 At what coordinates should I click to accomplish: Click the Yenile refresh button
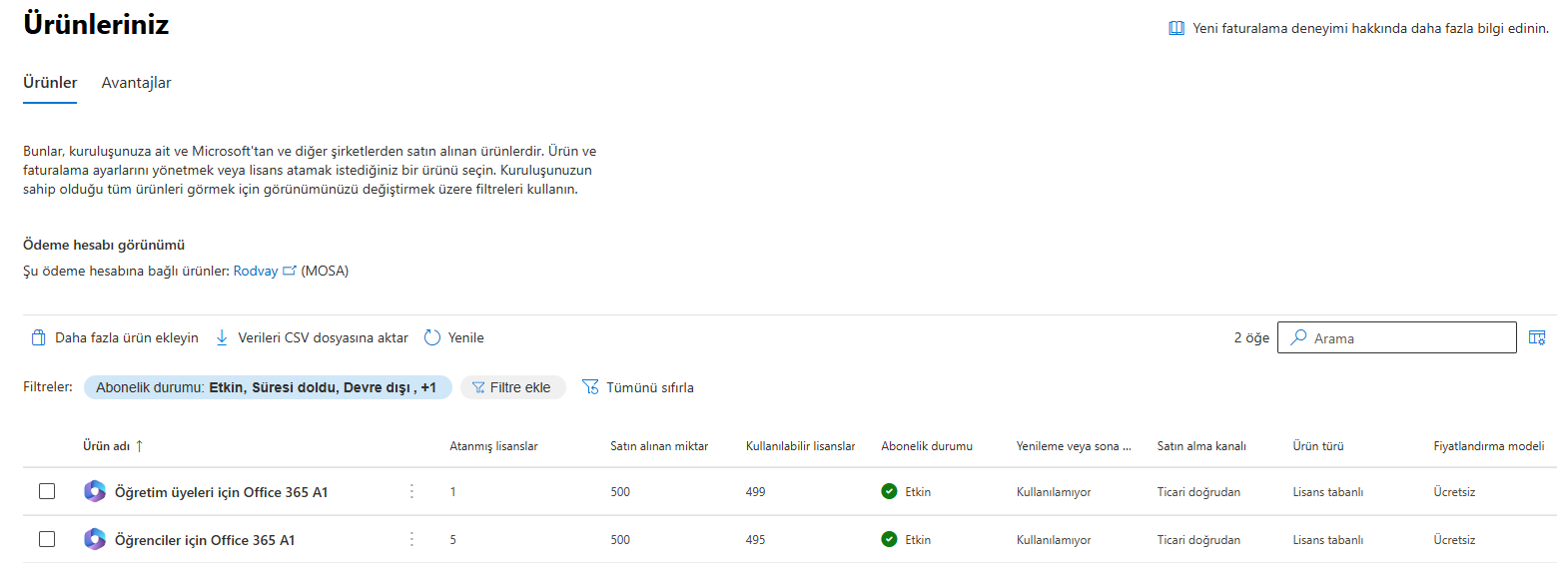[454, 337]
